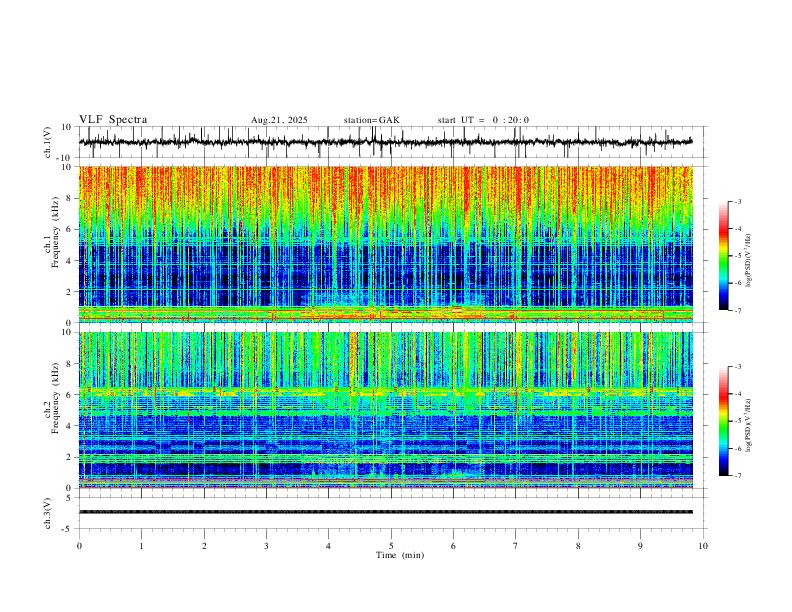Image resolution: width=792 pixels, height=612 pixels.
Task: Click time axis tick label "2"
Action: click(204, 546)
